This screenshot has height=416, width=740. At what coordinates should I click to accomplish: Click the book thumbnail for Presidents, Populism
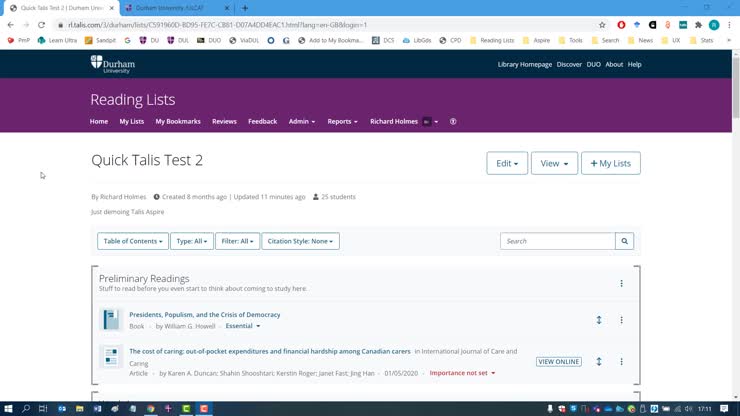tap(111, 320)
